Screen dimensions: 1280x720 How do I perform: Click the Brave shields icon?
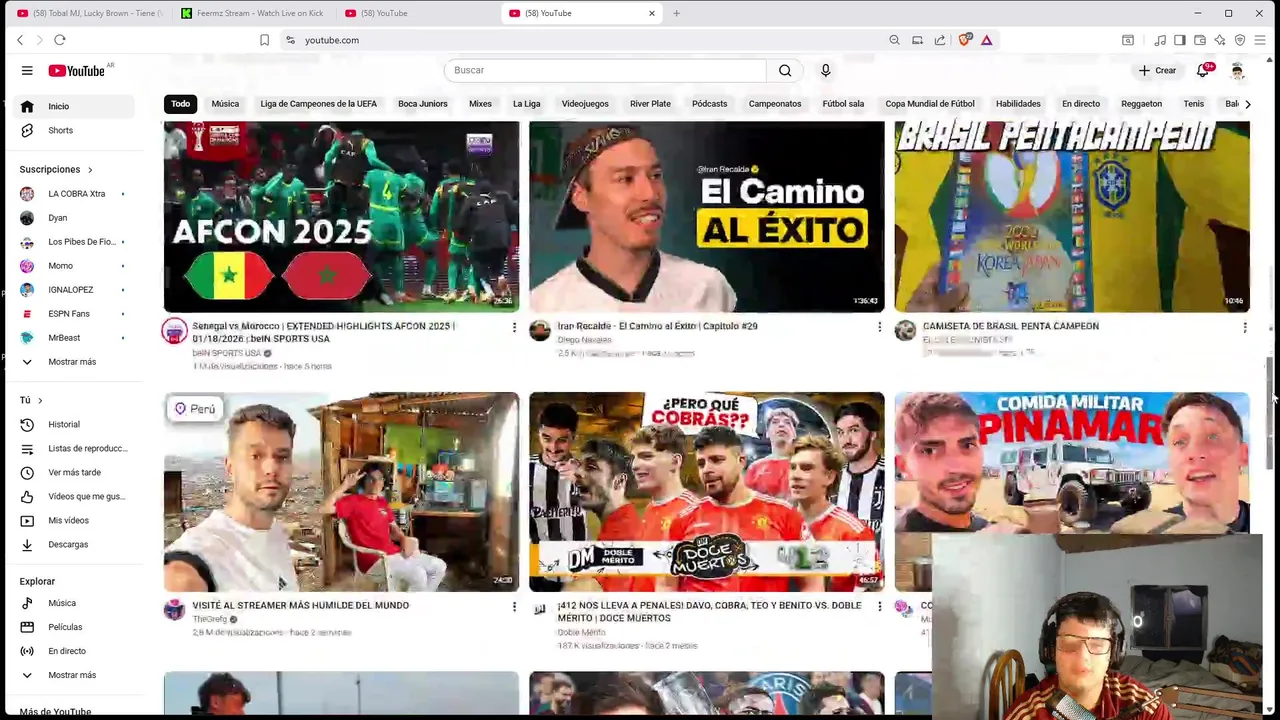[x=964, y=40]
